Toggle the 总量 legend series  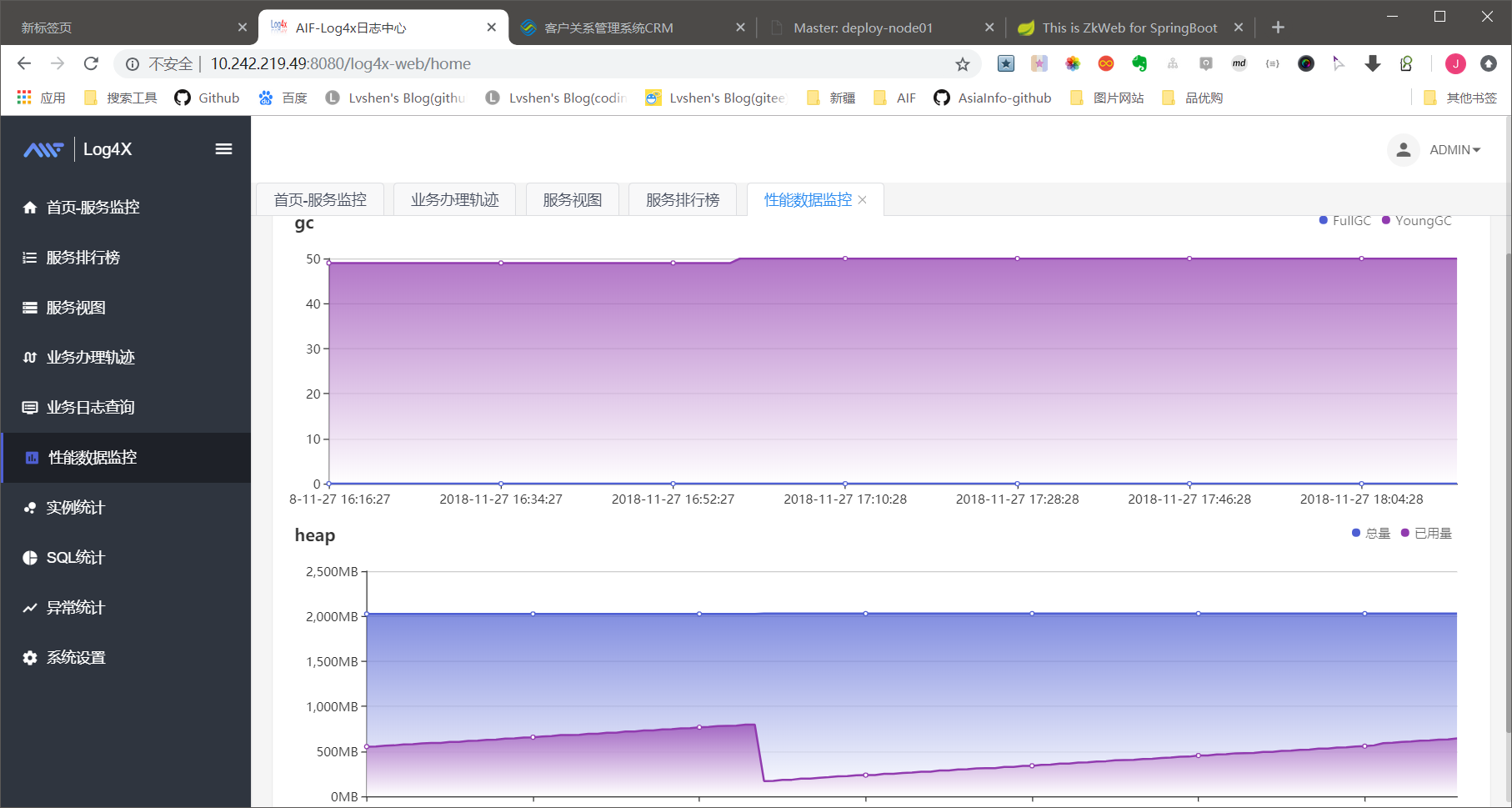pyautogui.click(x=1371, y=534)
